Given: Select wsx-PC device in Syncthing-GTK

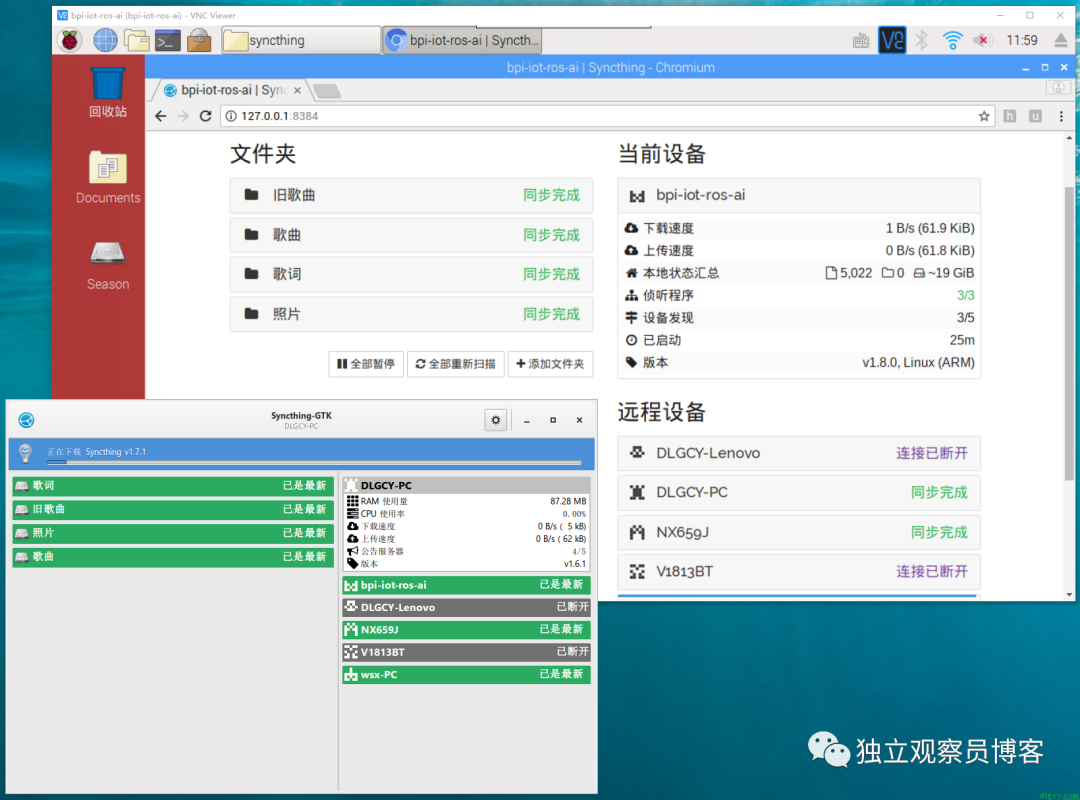Looking at the screenshot, I should tap(466, 675).
